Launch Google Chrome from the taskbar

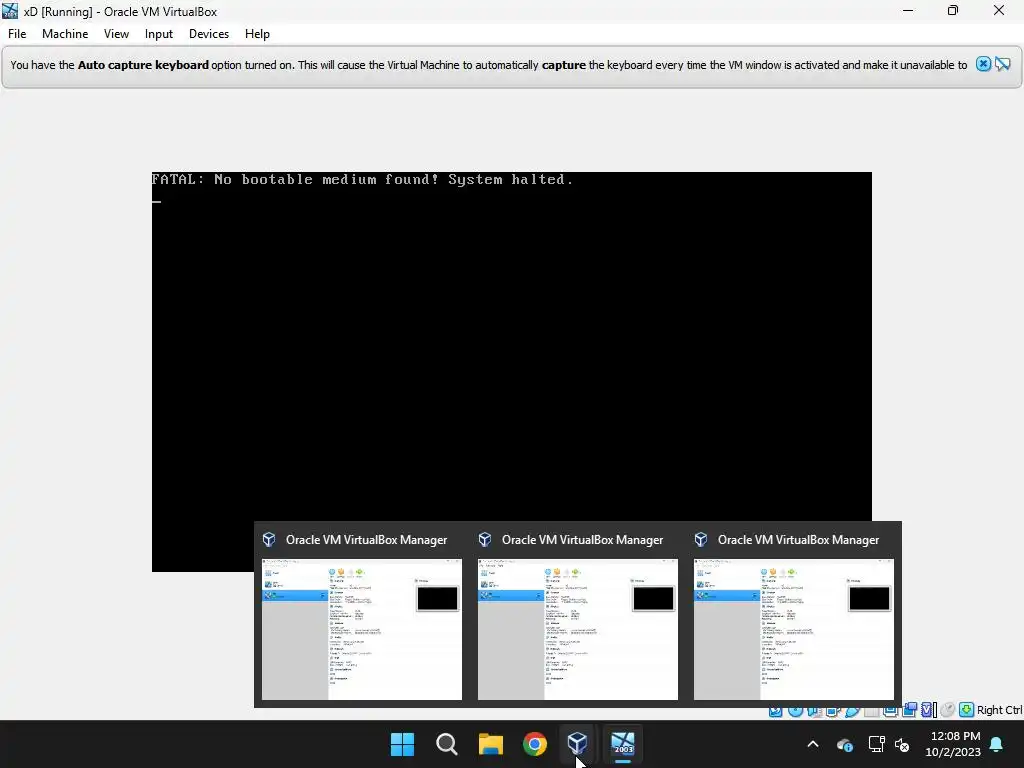click(x=535, y=744)
